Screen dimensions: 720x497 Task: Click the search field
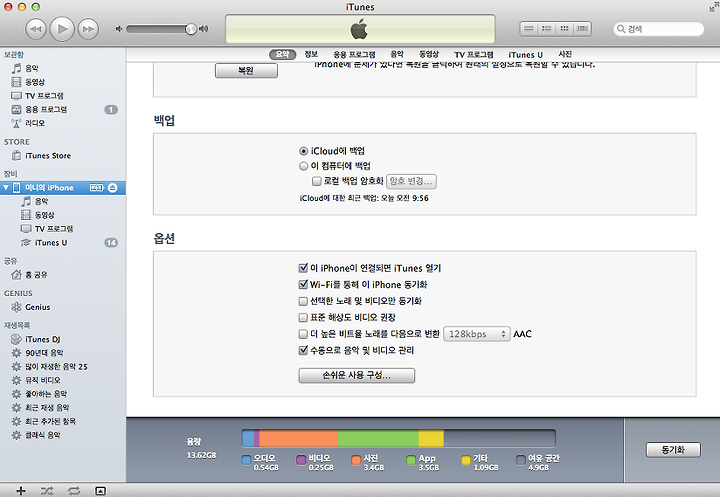[658, 29]
